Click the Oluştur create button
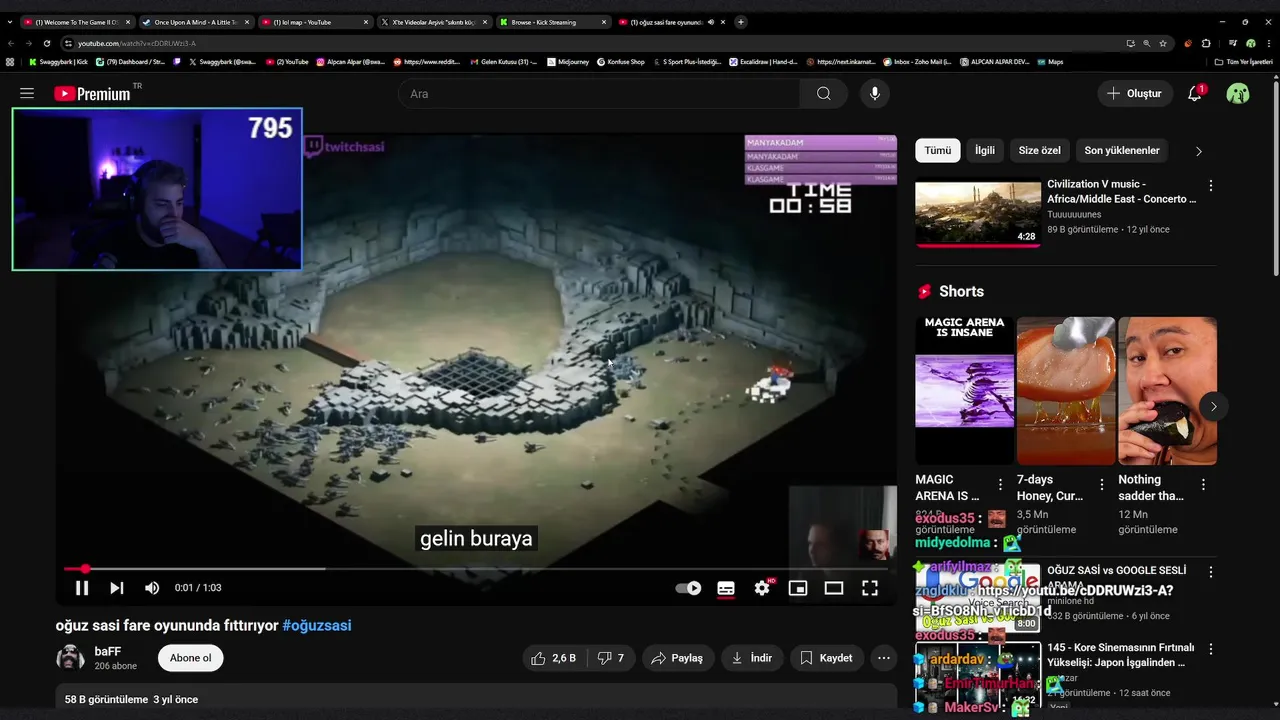Image resolution: width=1280 pixels, height=720 pixels. (x=1134, y=93)
